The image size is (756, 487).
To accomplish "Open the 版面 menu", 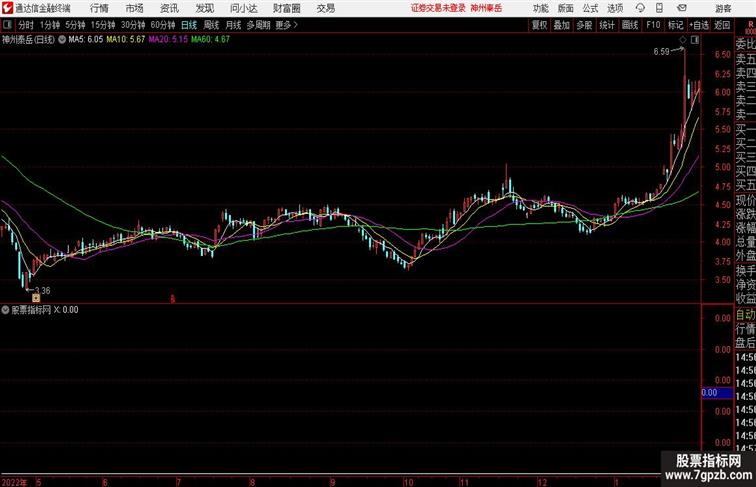I will (x=566, y=8).
